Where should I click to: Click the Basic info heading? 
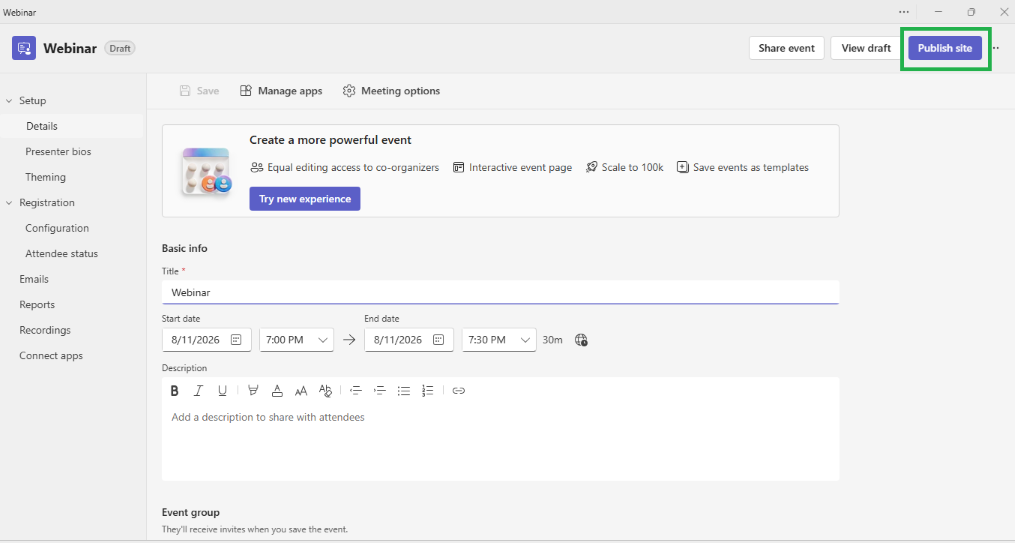(185, 248)
